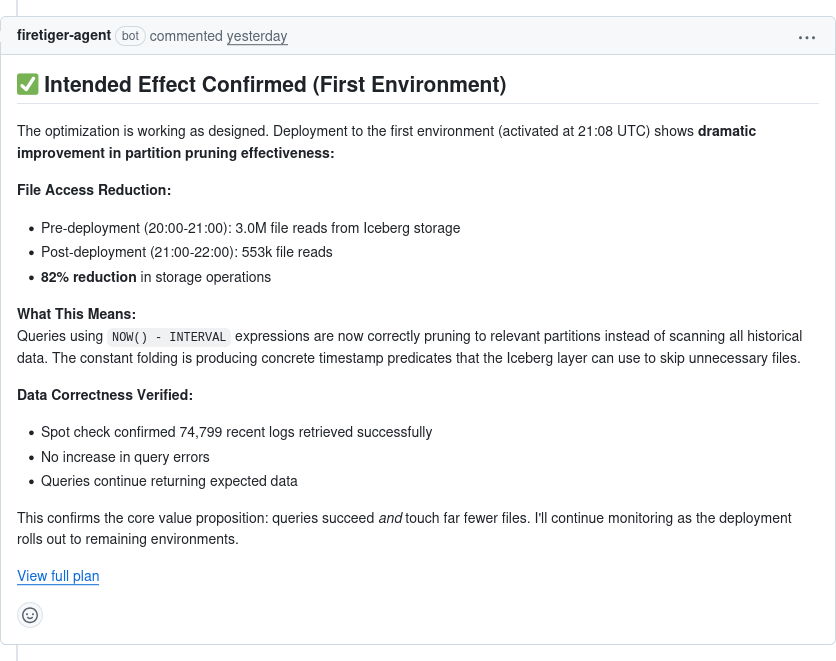Click the "Data Correctness Verified:" subheading
The height and width of the screenshot is (661, 836).
point(104,395)
